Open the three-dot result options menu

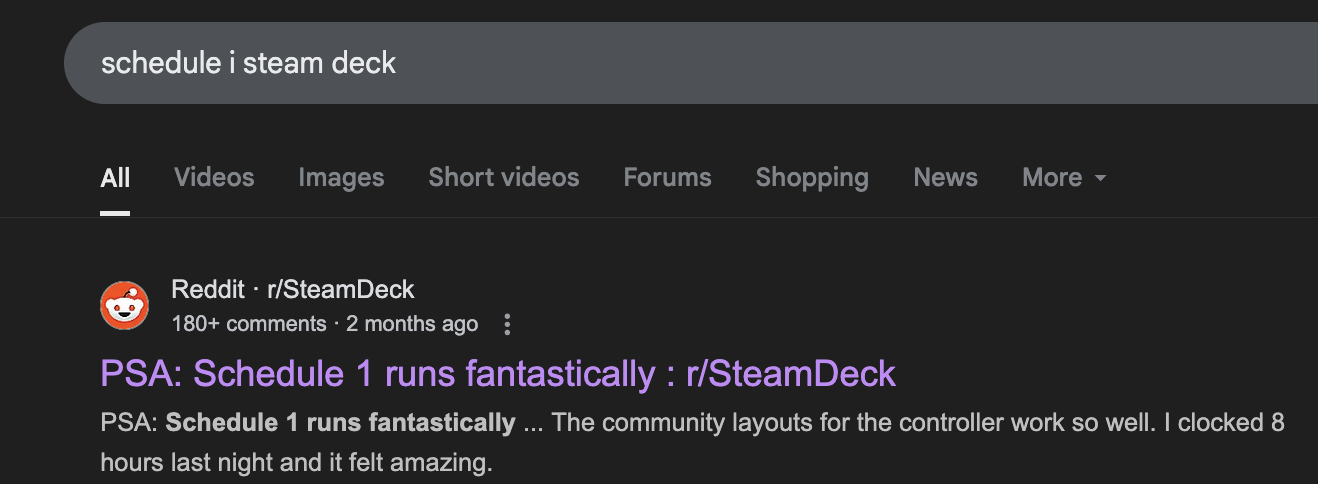tap(507, 324)
